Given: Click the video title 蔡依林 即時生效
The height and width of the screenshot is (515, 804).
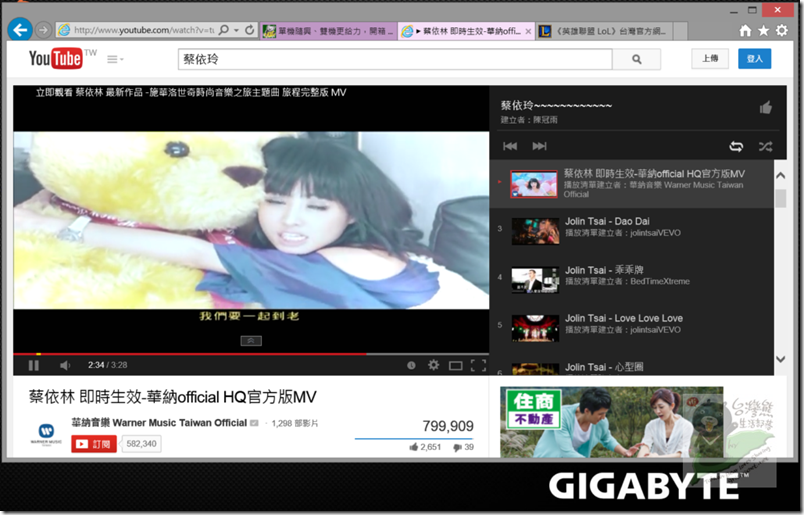Looking at the screenshot, I should click(172, 397).
